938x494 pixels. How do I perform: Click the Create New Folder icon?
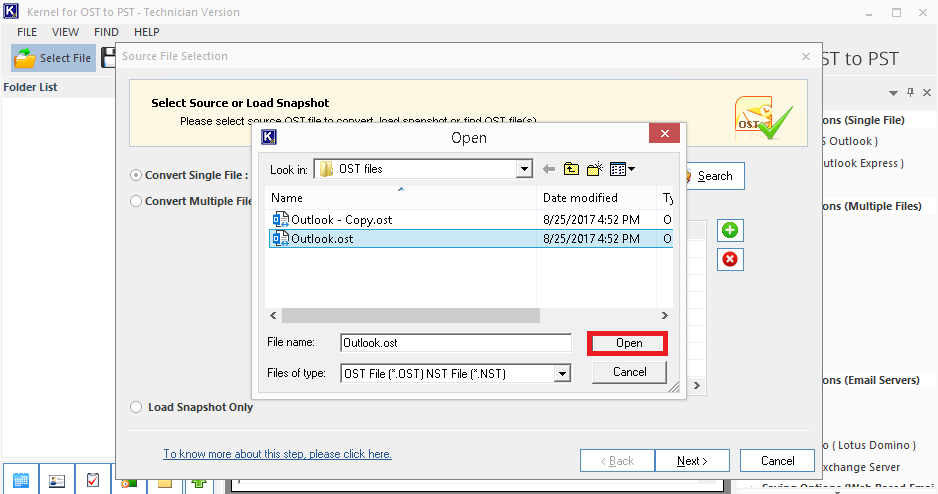click(x=595, y=169)
